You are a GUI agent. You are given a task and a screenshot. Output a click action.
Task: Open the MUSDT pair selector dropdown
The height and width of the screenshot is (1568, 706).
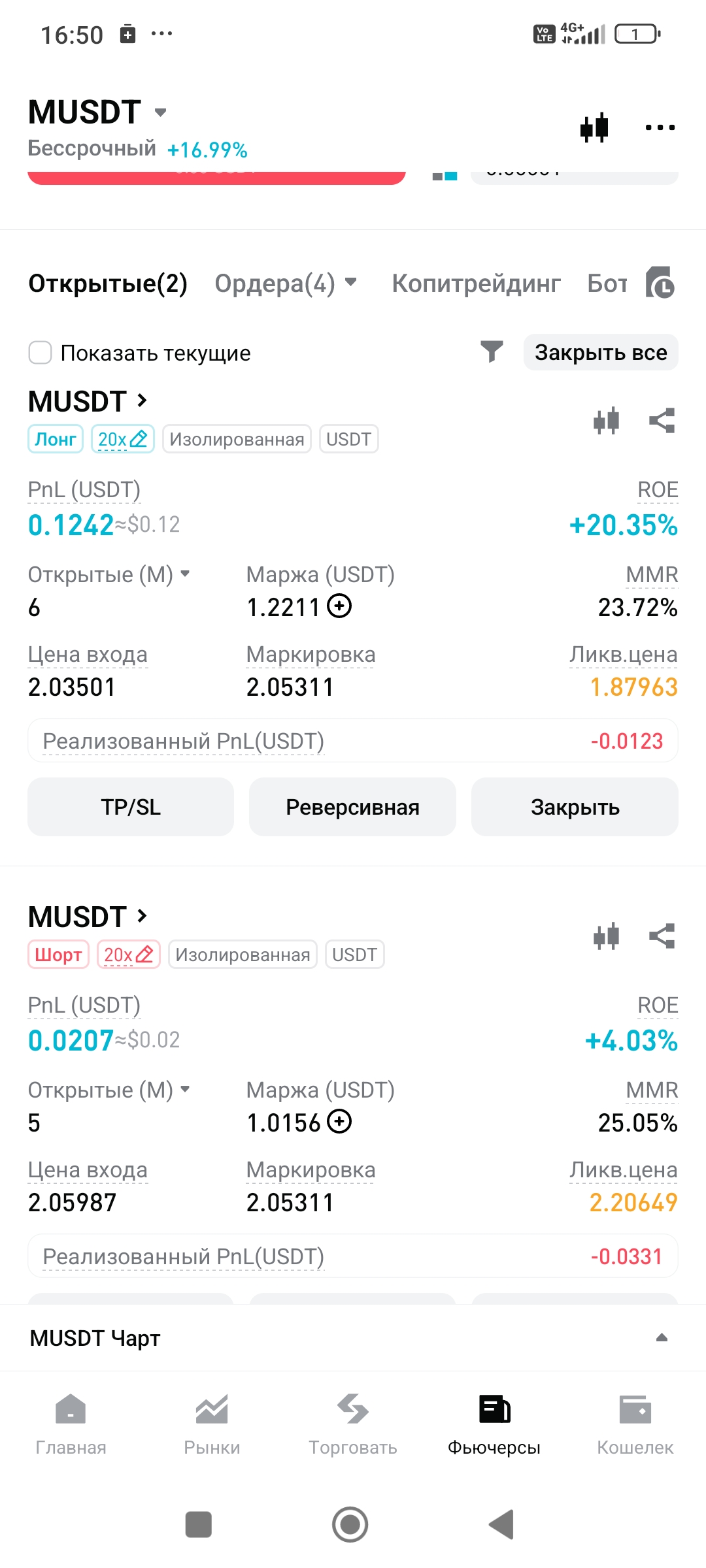pyautogui.click(x=160, y=112)
